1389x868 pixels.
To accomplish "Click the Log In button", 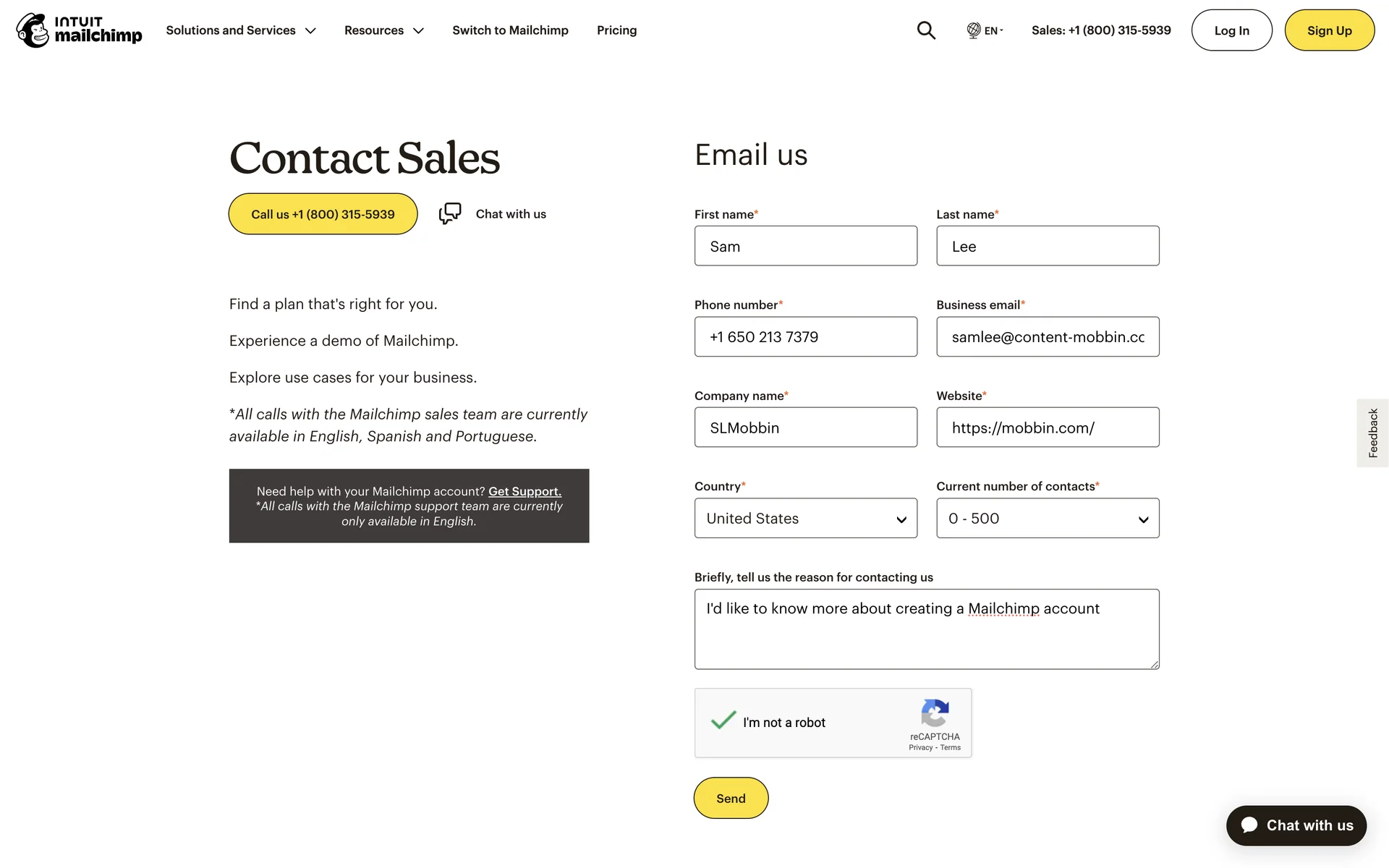I will point(1231,30).
